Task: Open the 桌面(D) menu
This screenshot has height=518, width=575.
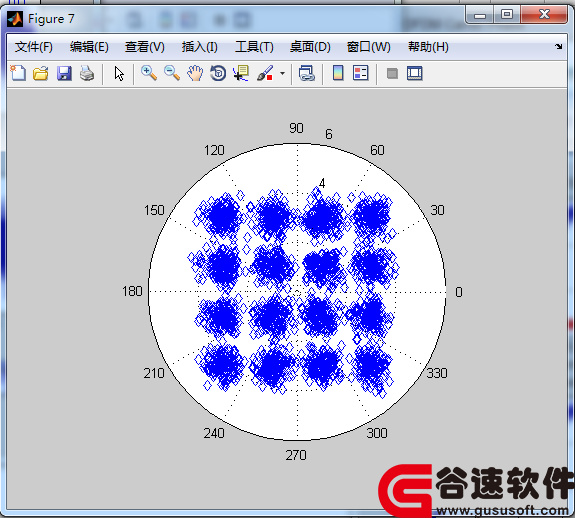Action: point(310,47)
